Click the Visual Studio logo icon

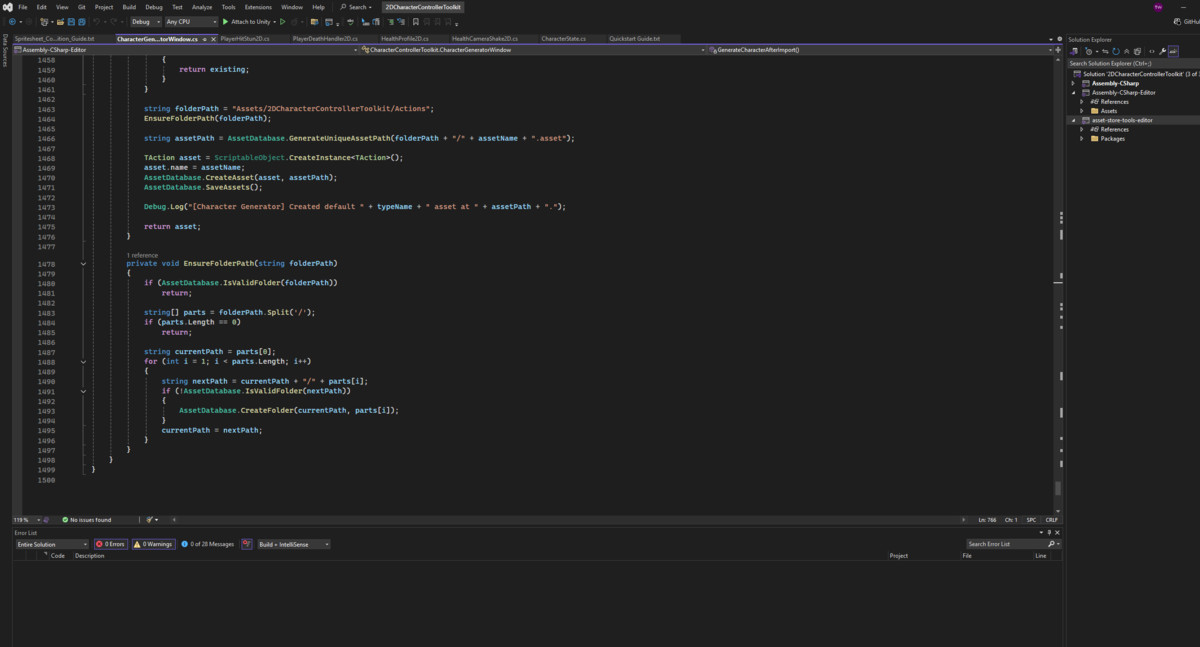[x=8, y=7]
